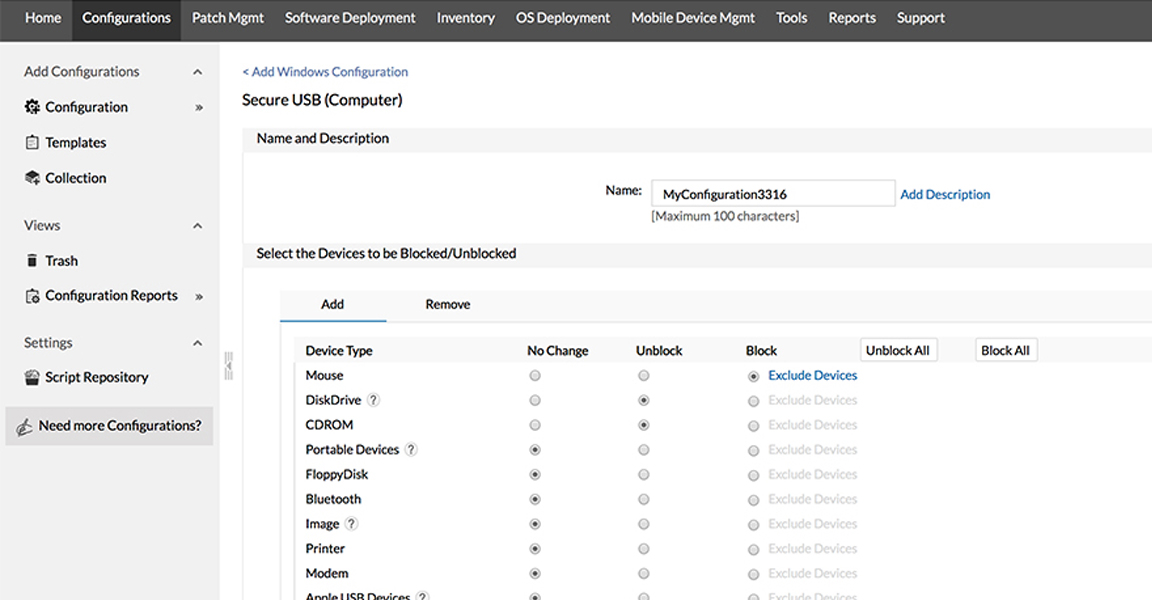The width and height of the screenshot is (1152, 600).
Task: Open the DiskDrive help tooltip icon
Action: [371, 400]
